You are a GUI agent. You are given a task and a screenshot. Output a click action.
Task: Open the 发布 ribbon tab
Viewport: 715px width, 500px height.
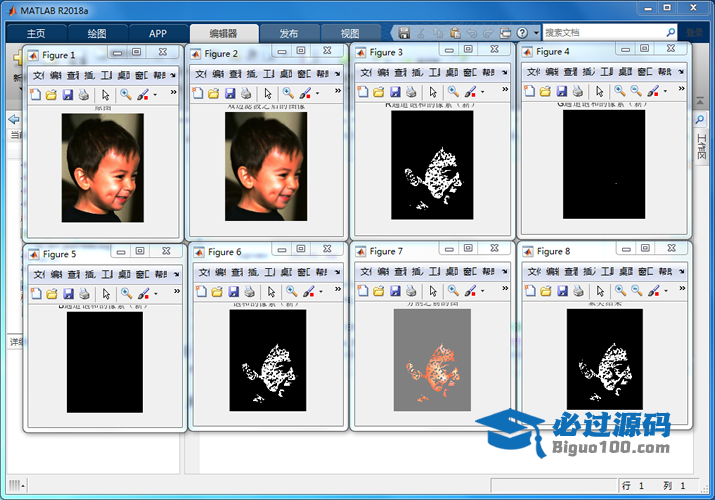[286, 33]
